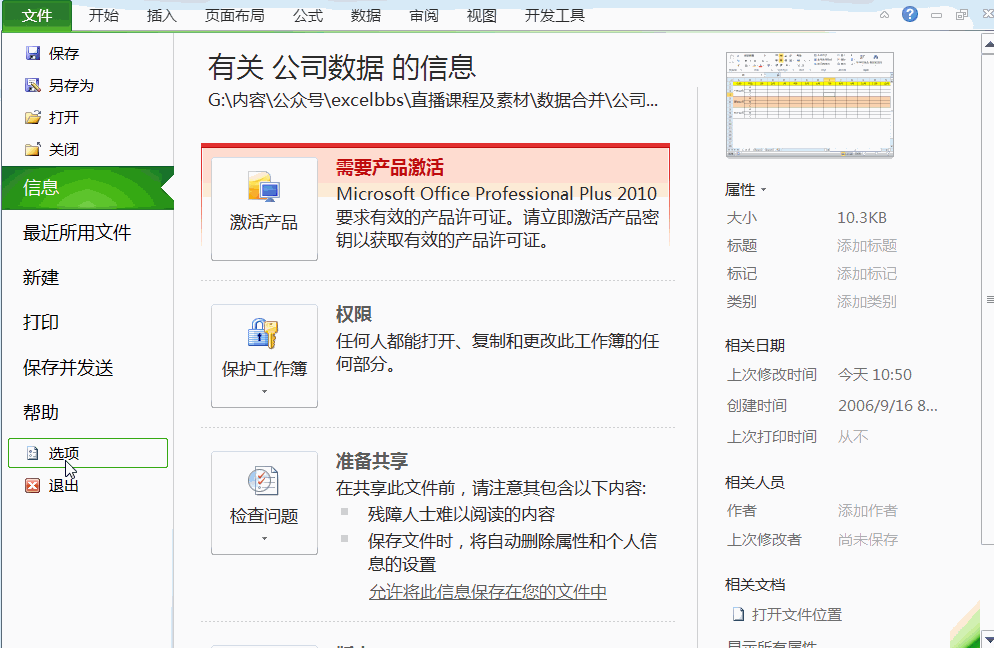Screen dimensions: 994x648
Task: Select the Info (信息) section
Action: coord(87,188)
